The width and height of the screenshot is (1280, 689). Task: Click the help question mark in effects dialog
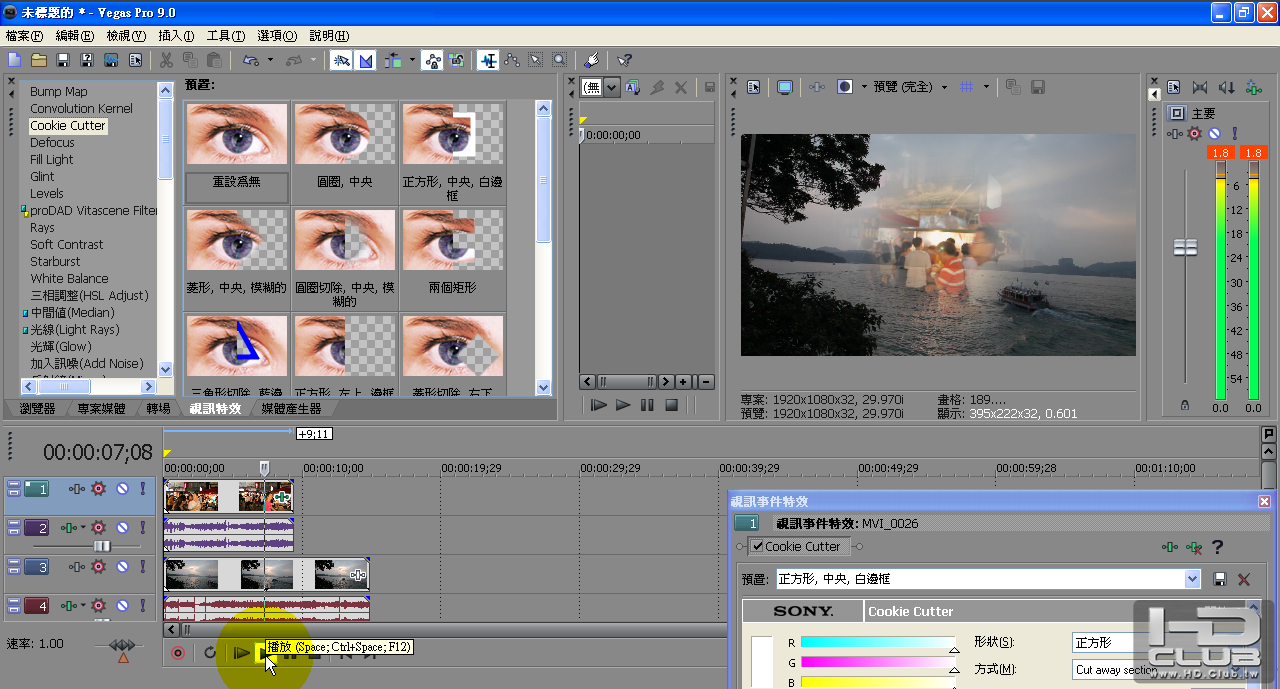[x=1217, y=547]
